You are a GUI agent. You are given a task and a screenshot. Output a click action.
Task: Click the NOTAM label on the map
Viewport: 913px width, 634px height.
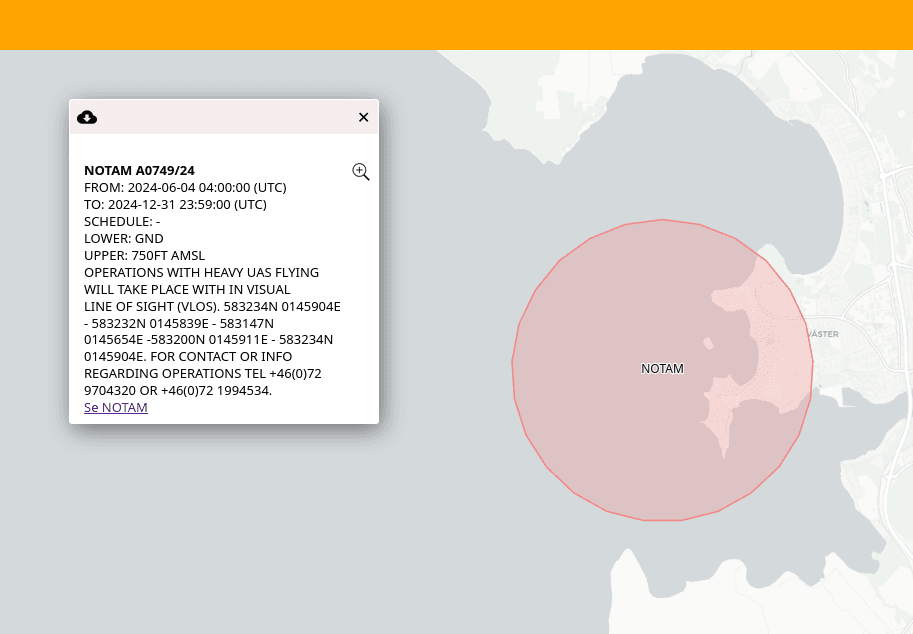point(662,369)
